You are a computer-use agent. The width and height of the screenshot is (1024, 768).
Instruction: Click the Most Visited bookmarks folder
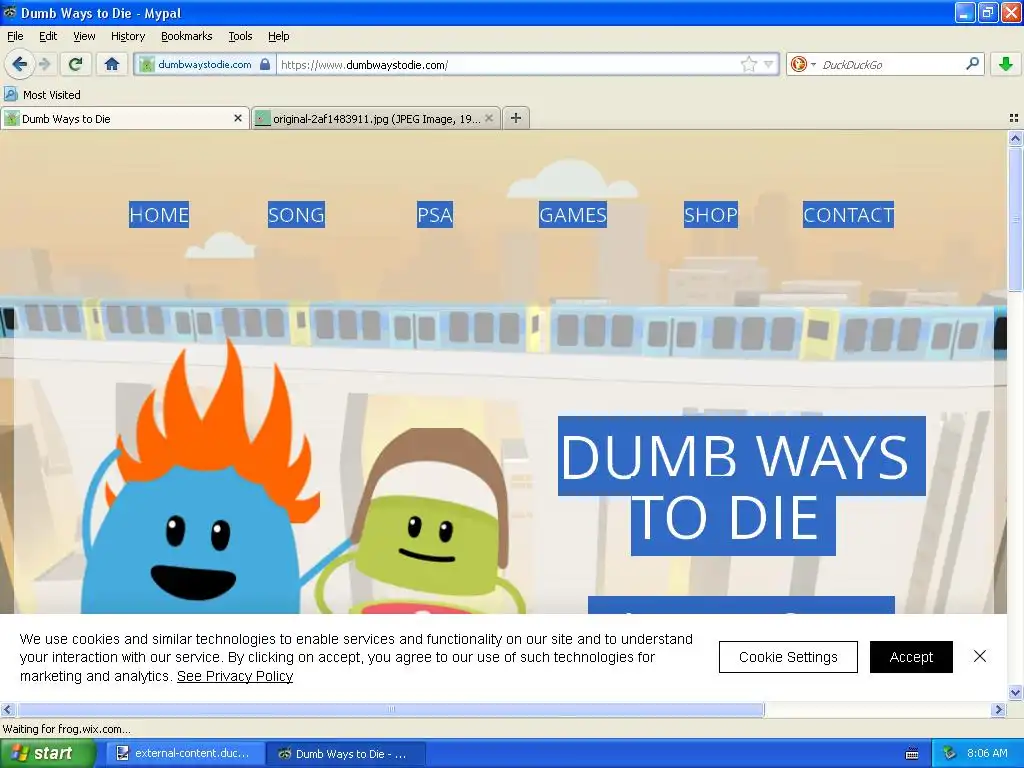tap(42, 95)
